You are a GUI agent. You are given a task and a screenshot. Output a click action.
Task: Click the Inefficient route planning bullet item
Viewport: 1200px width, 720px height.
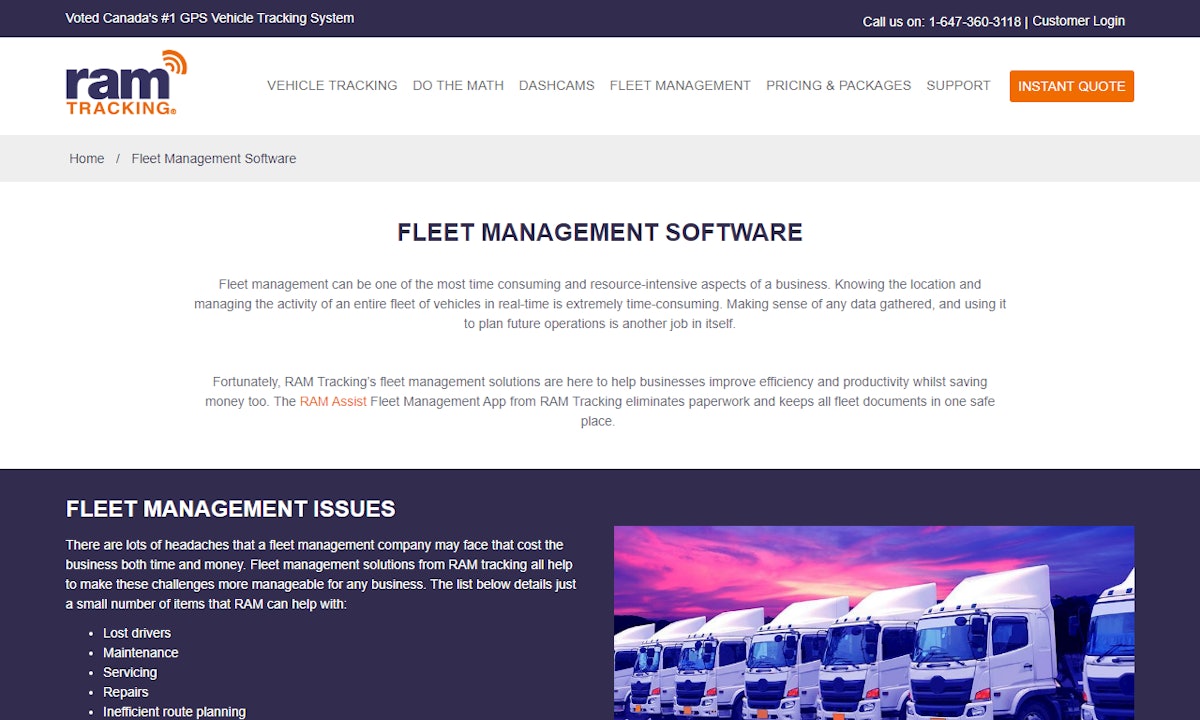174,712
